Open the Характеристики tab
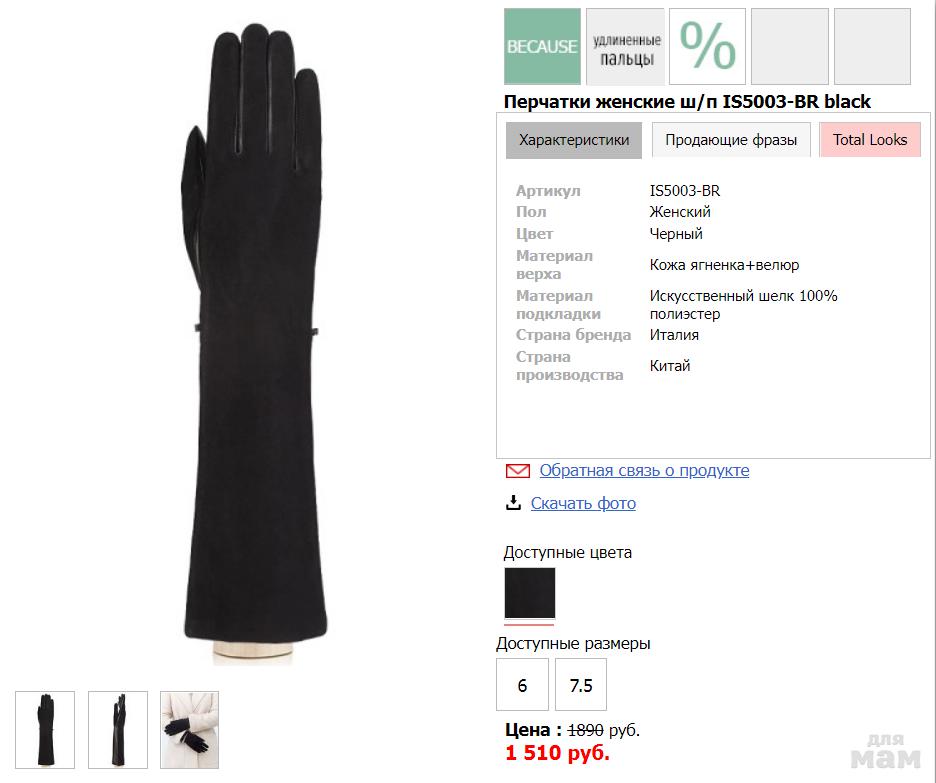This screenshot has height=783, width=936. click(x=574, y=140)
